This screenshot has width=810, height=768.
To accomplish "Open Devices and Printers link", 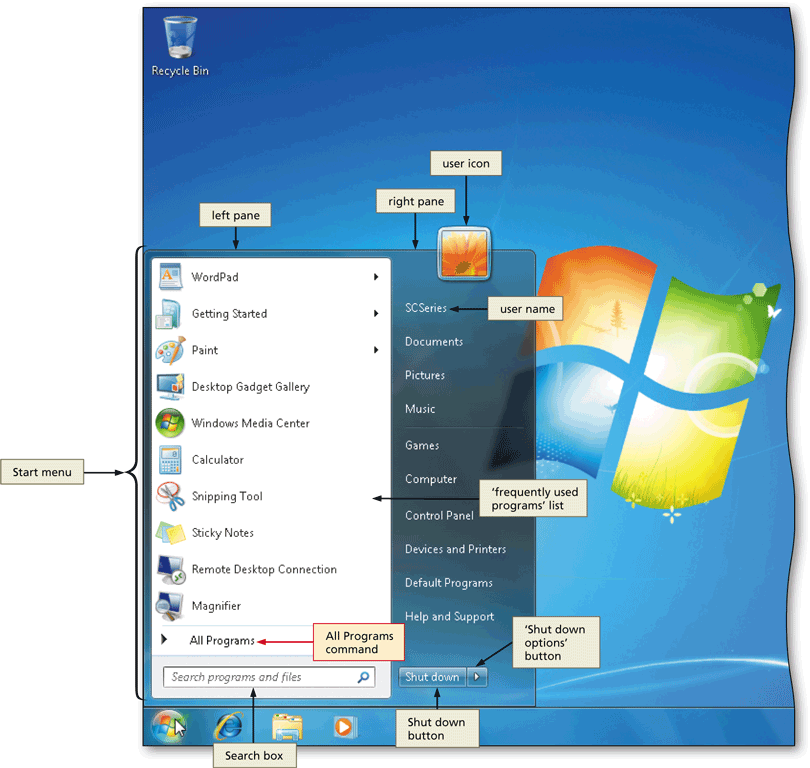I will 455,549.
